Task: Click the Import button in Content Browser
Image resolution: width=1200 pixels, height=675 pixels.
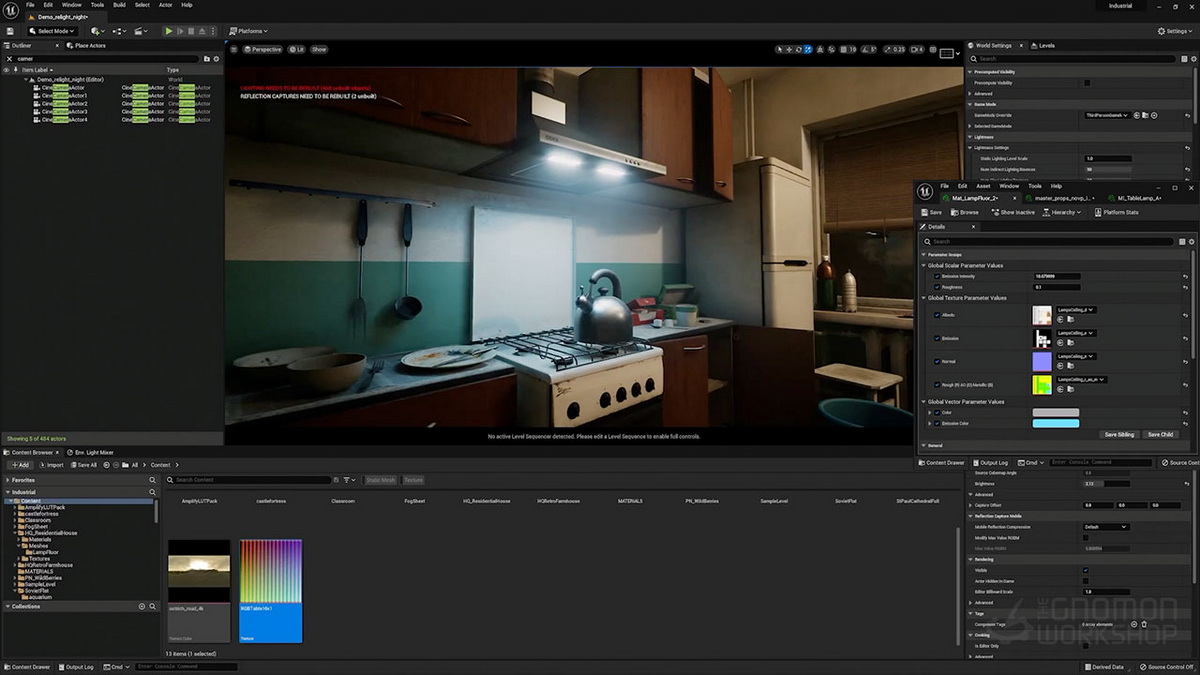Action: pyautogui.click(x=52, y=465)
